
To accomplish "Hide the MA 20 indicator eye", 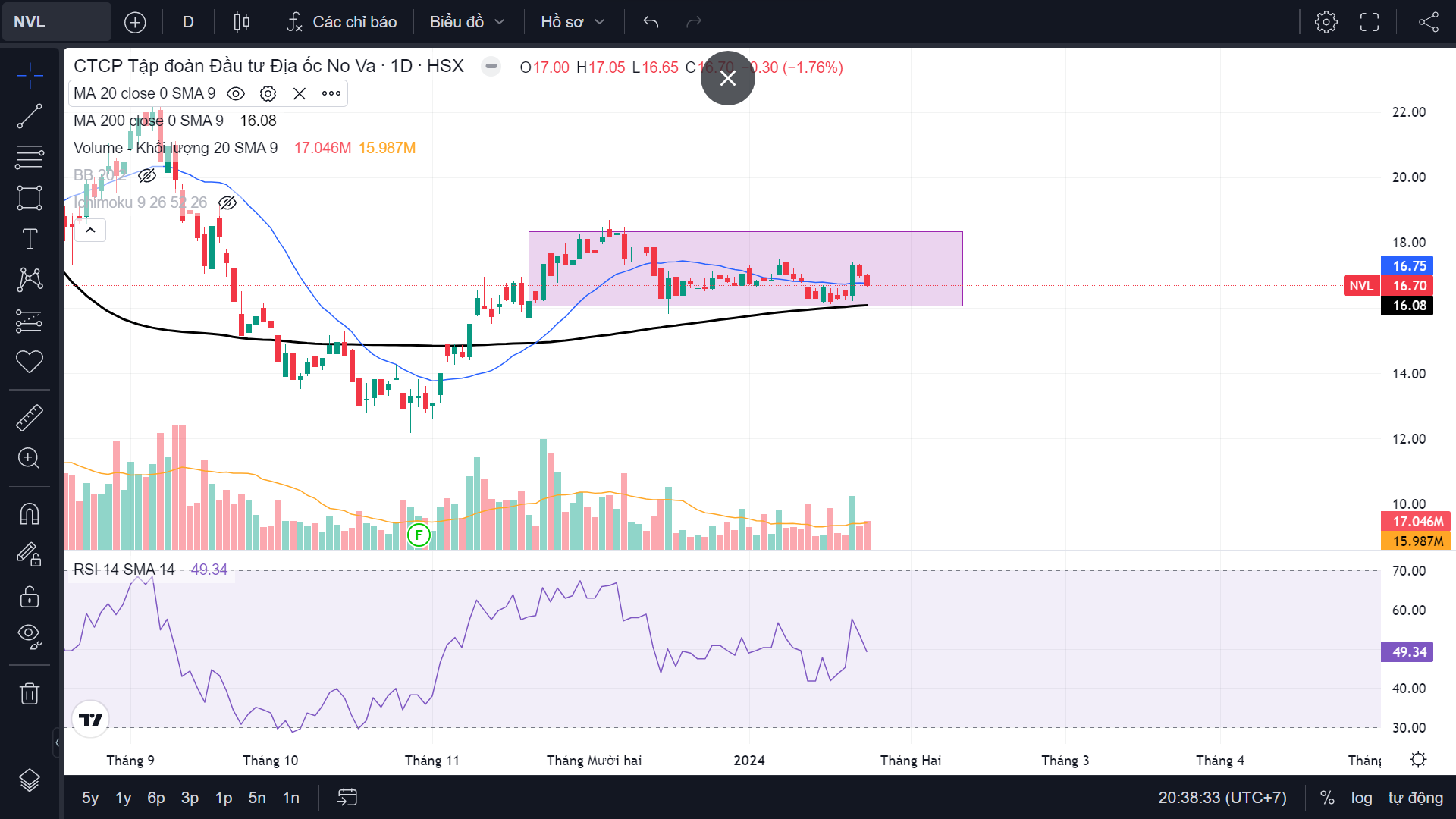I will 236,93.
